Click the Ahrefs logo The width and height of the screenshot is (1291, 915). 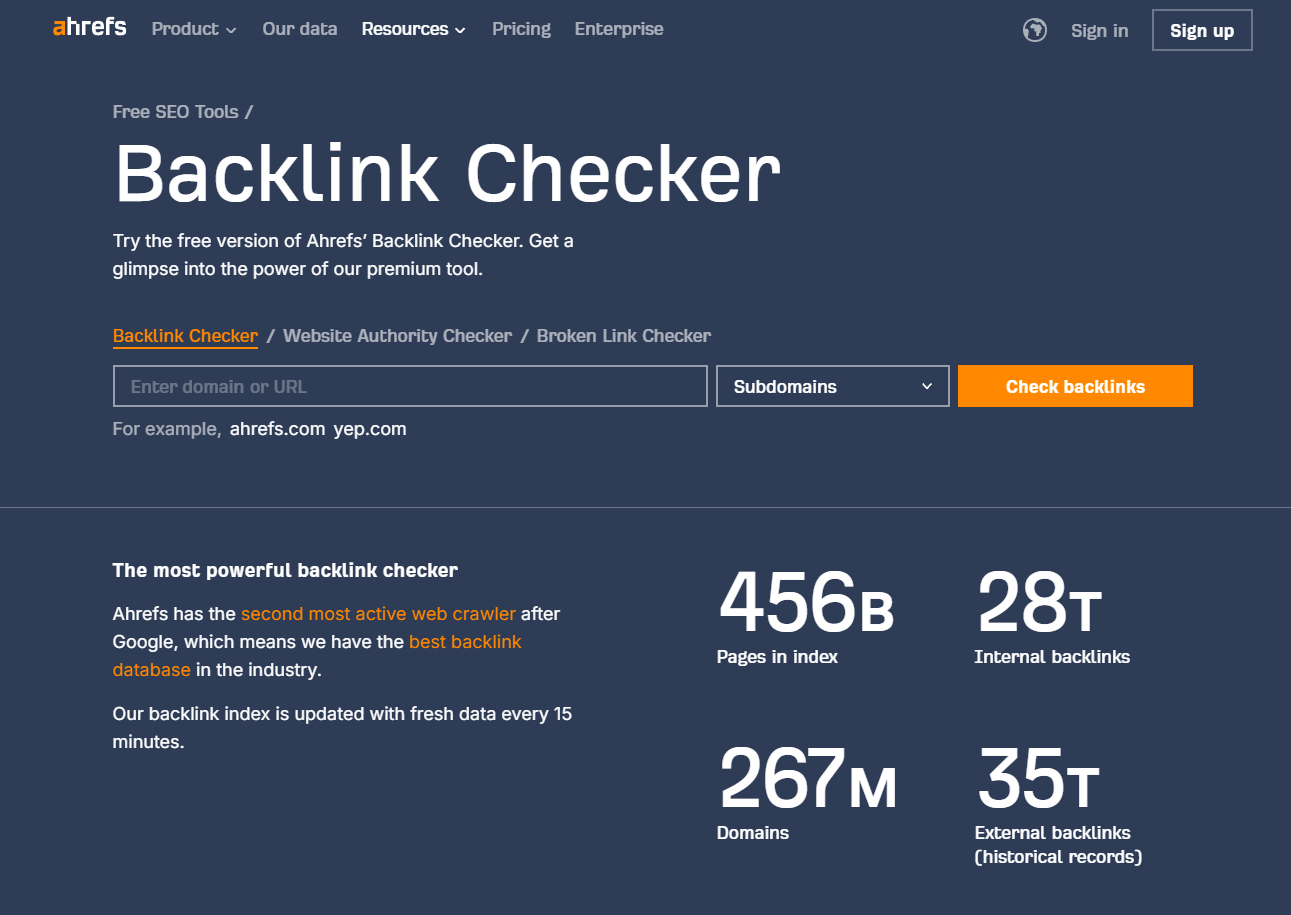[x=90, y=28]
